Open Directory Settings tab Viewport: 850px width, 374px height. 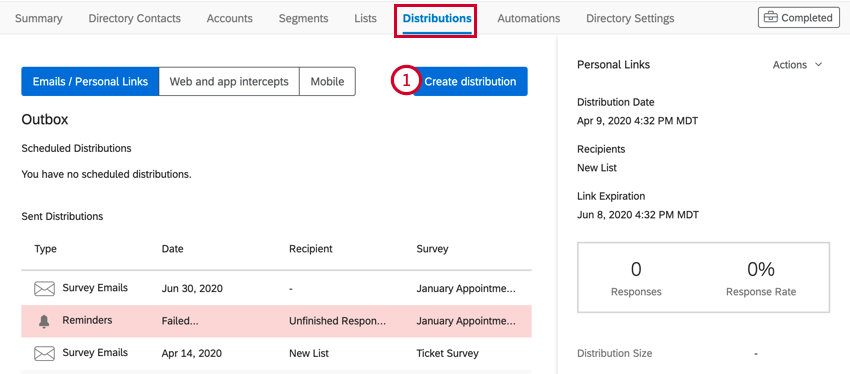coord(630,18)
